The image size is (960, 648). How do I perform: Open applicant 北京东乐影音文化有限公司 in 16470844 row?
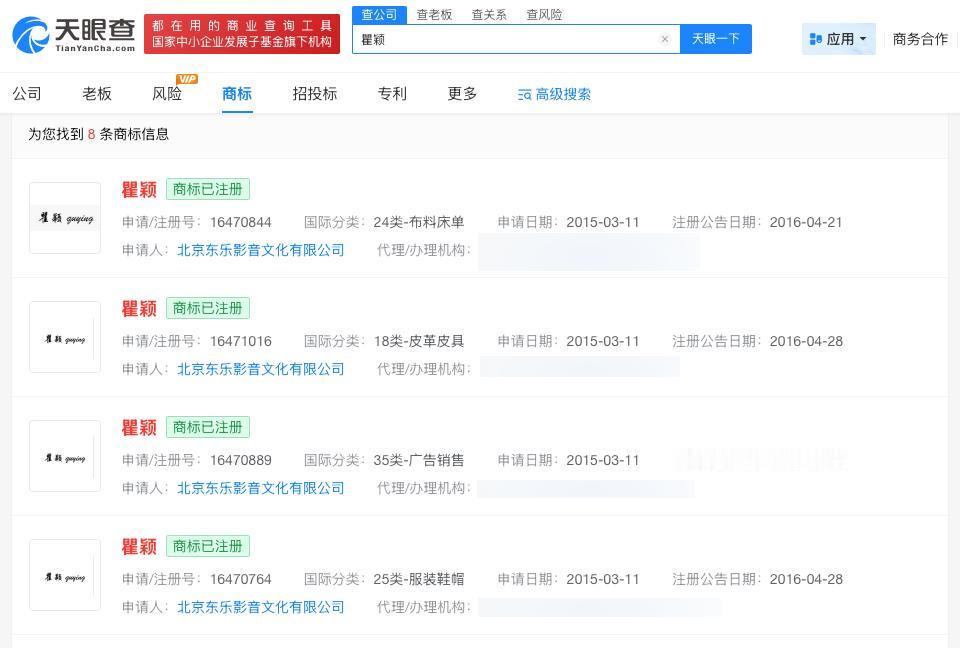click(261, 250)
